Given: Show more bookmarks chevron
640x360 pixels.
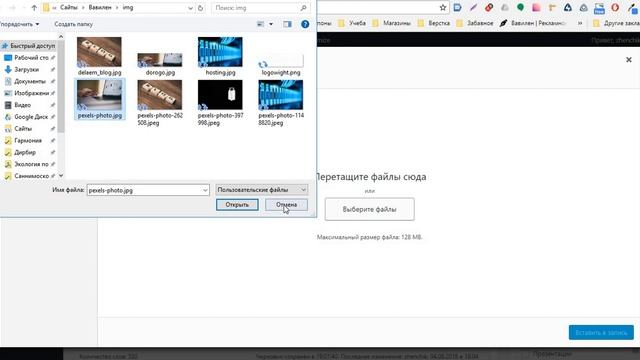Looking at the screenshot, I should tap(580, 23).
